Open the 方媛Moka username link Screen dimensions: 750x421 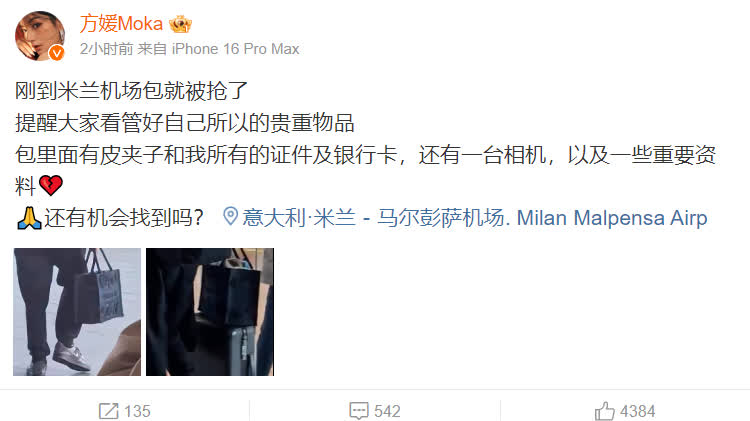pyautogui.click(x=121, y=24)
